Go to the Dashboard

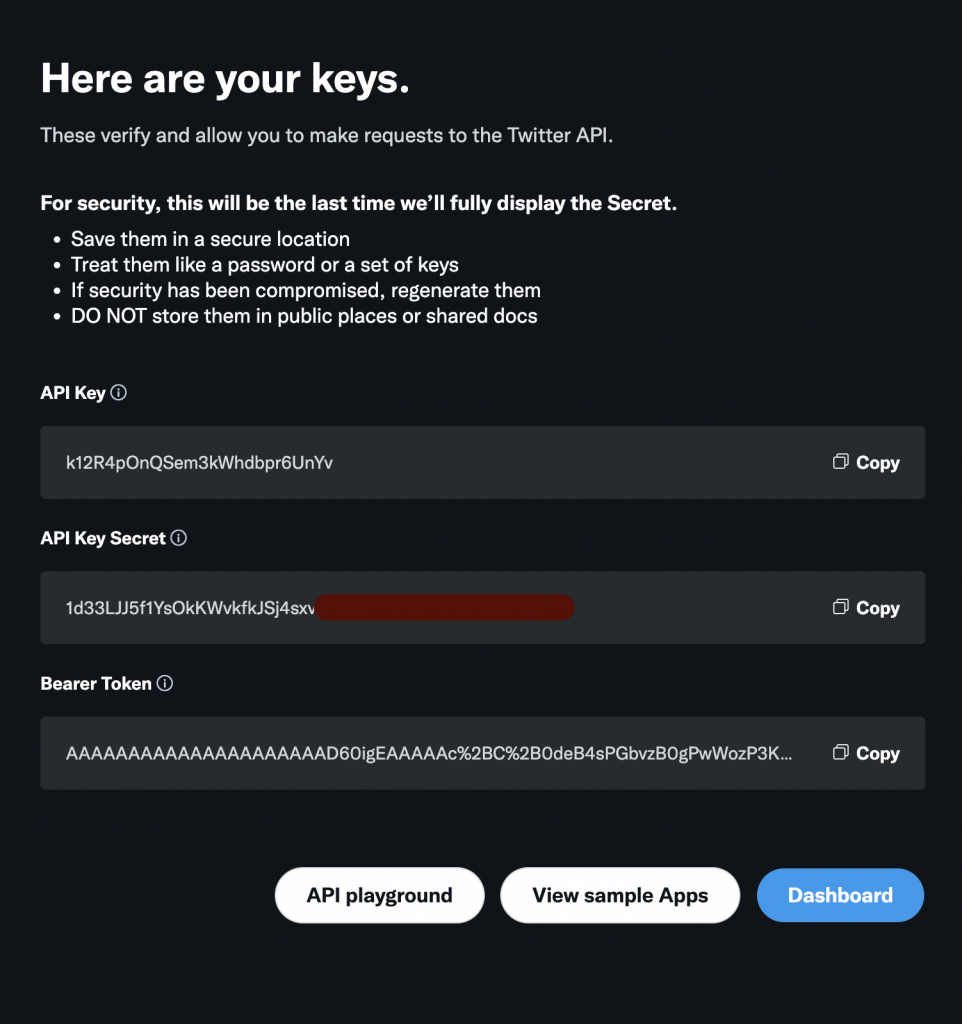point(840,895)
